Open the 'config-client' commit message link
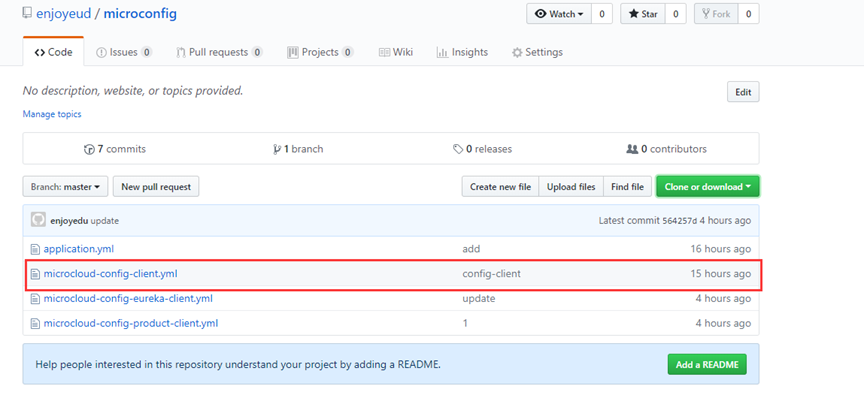The width and height of the screenshot is (864, 395). tap(492, 273)
